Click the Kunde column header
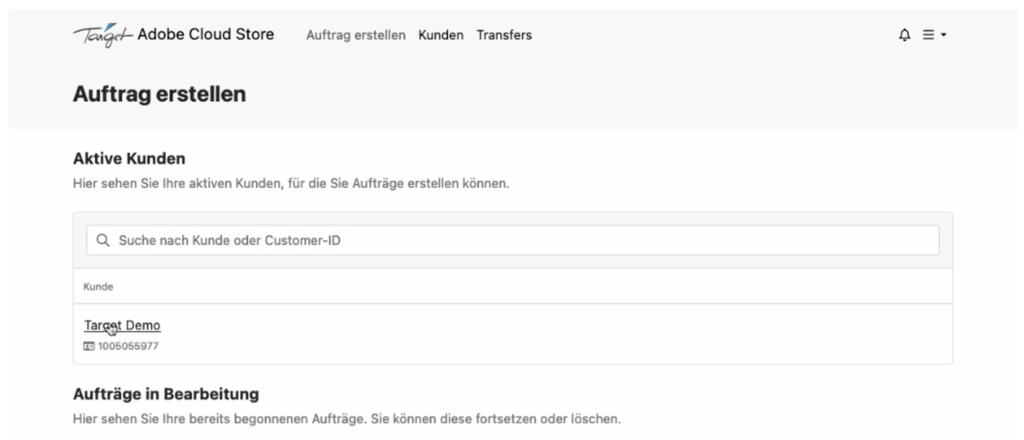 (97, 287)
